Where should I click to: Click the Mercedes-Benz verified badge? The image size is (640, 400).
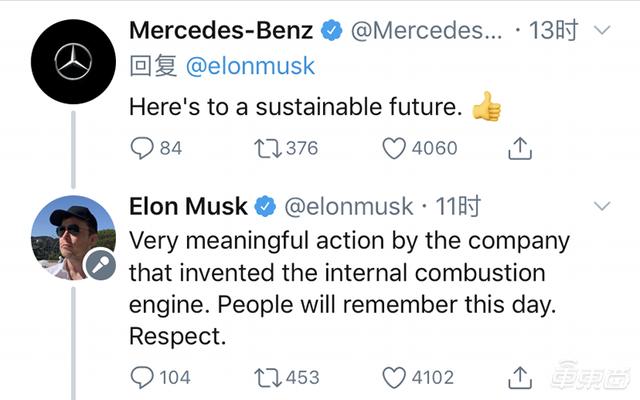click(331, 31)
